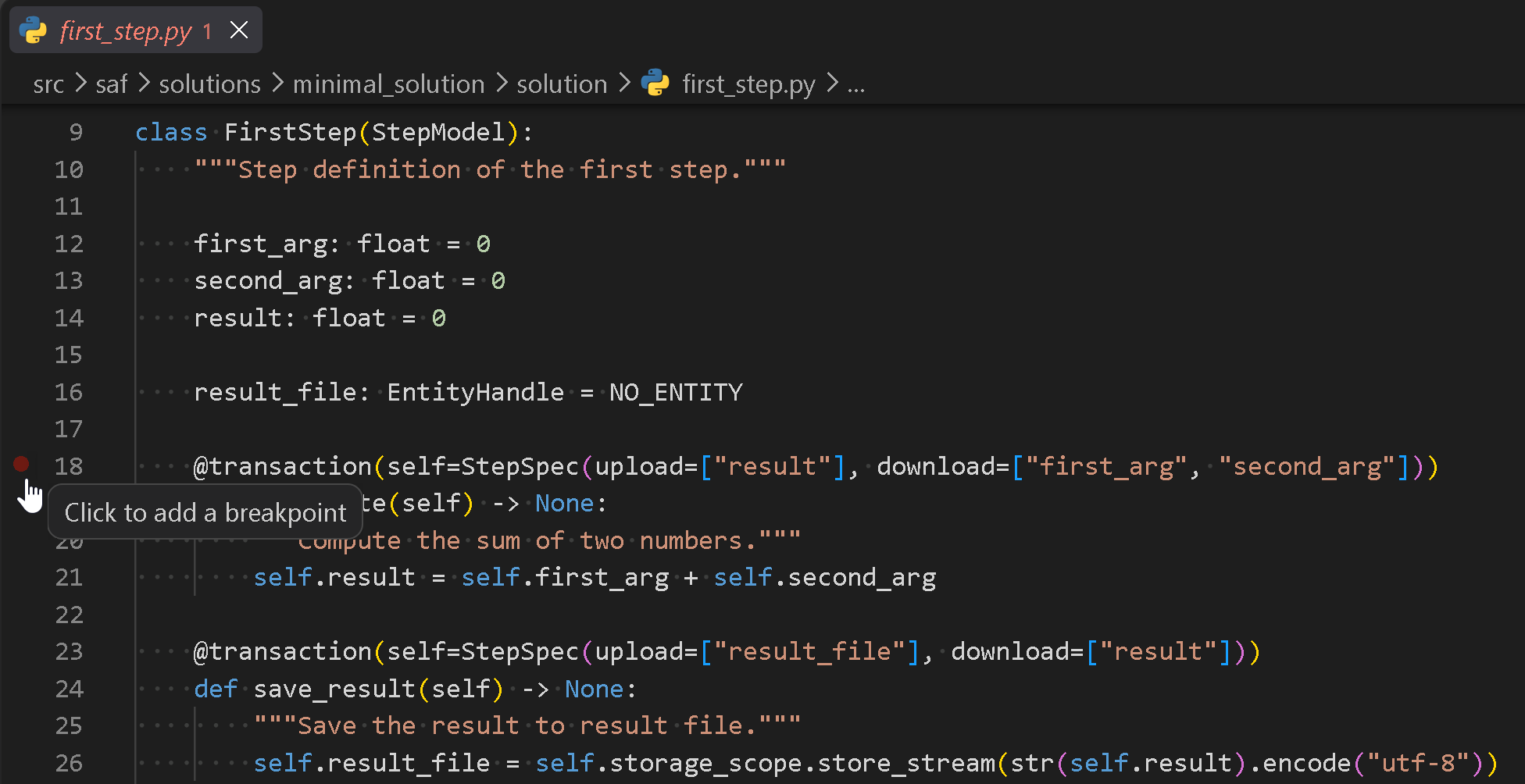Screen dimensions: 1525x784
Task: Open the src breadcrumb segment
Action: point(48,84)
